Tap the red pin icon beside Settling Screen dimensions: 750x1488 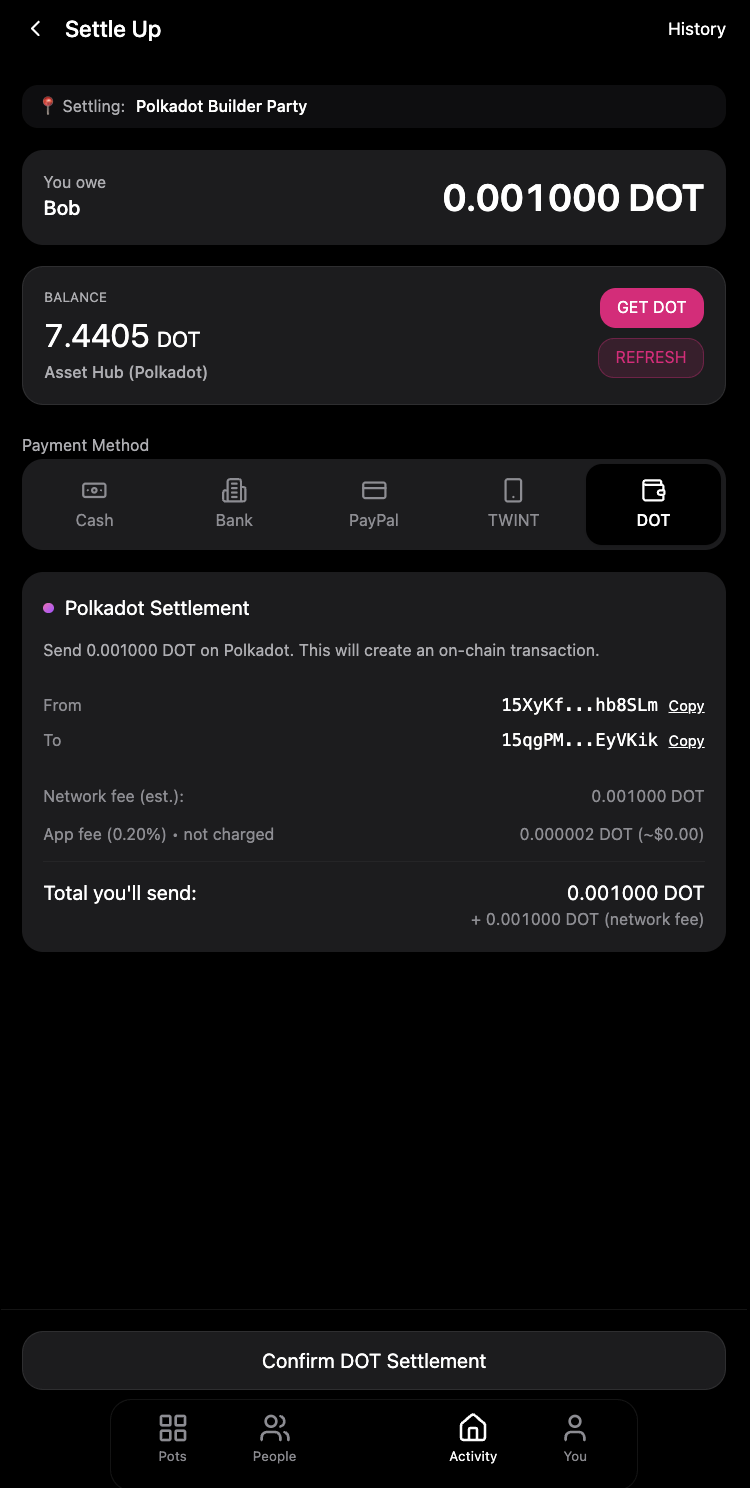point(48,106)
